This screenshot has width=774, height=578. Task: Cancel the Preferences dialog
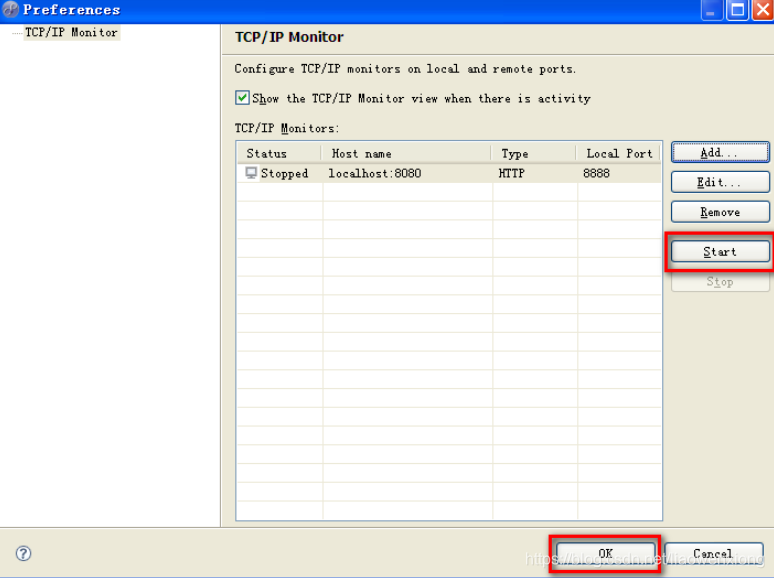(713, 553)
